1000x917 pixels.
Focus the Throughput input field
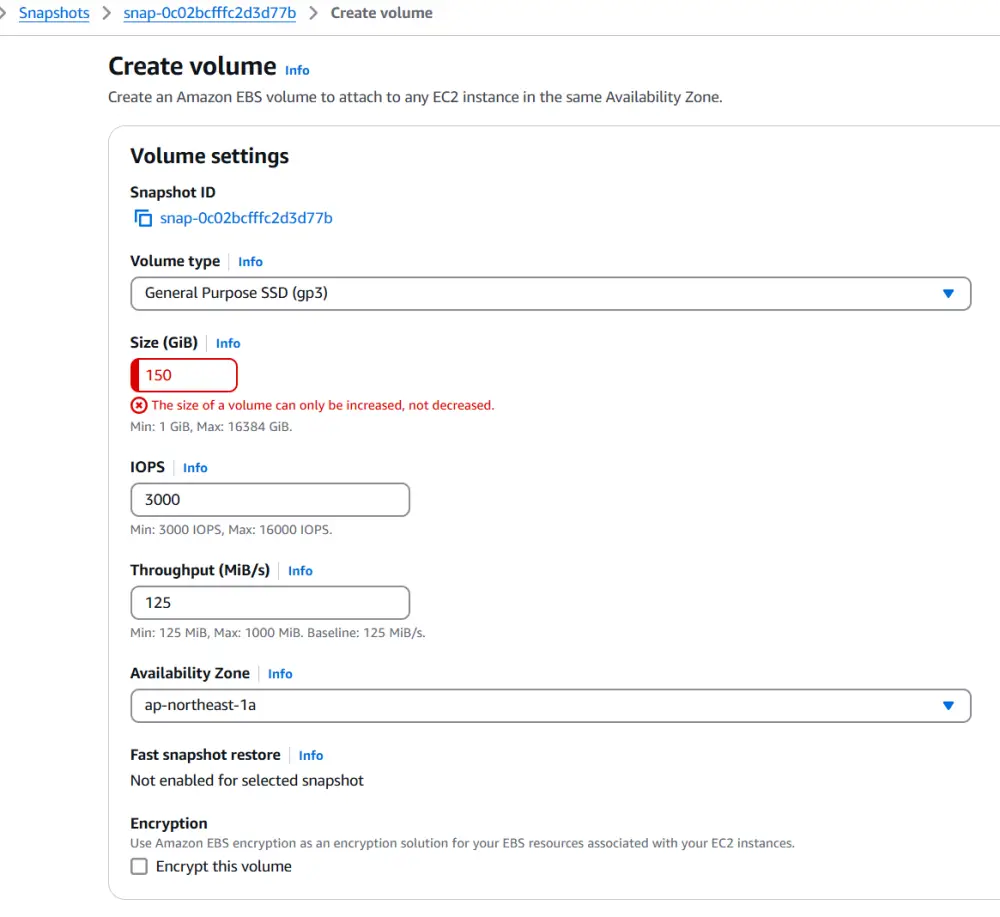pos(270,603)
